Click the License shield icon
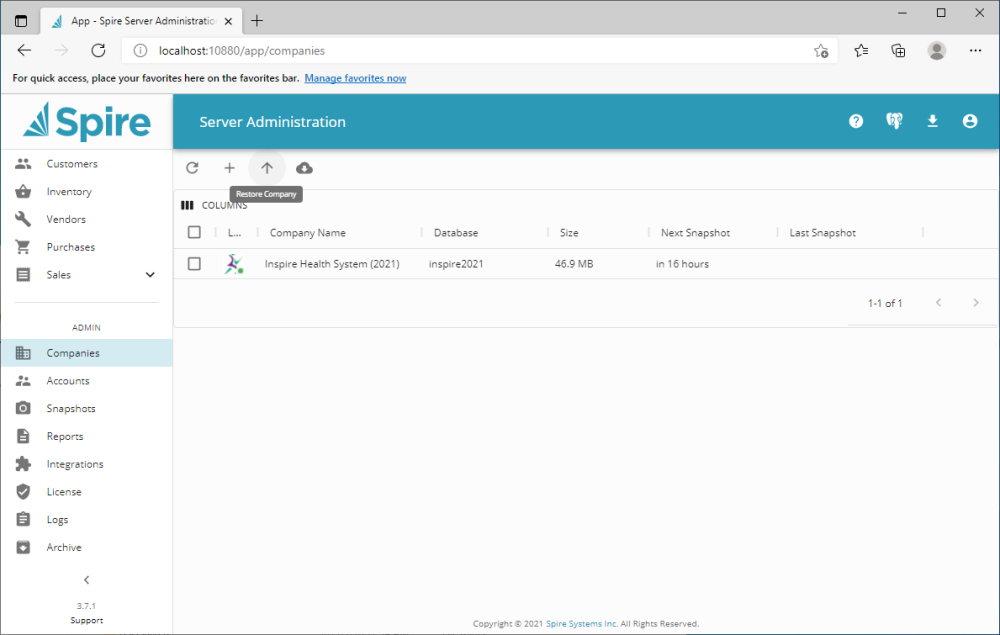The height and width of the screenshot is (635, 1000). click(x=23, y=492)
